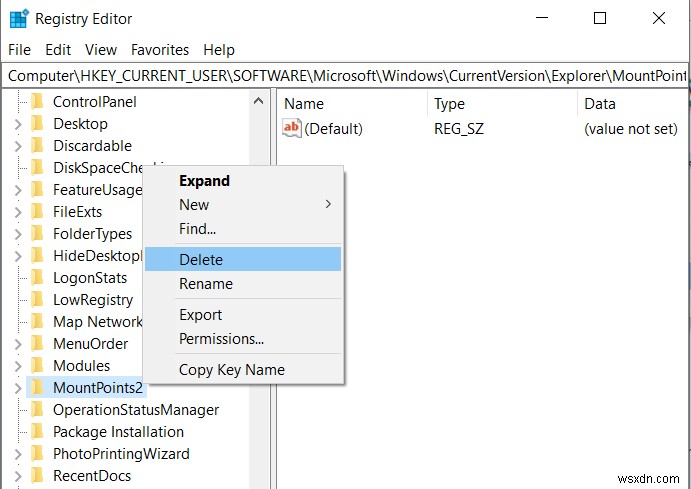The width and height of the screenshot is (691, 489).
Task: Expand the HideDesktopIcons key arrow
Action: tap(18, 256)
